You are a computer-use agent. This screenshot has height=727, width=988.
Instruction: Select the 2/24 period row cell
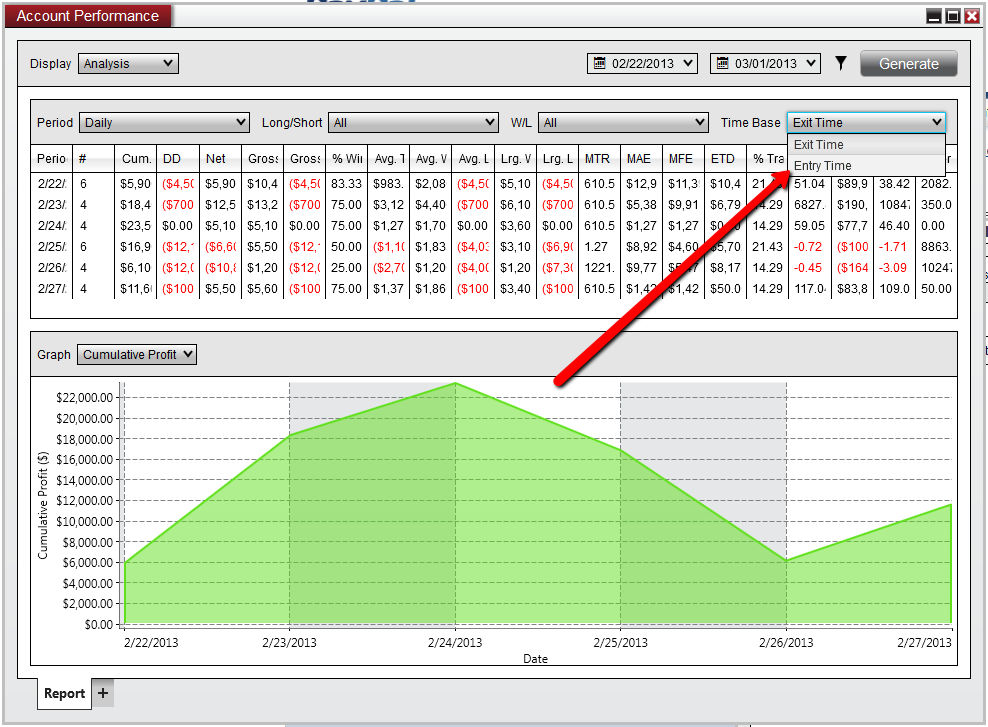[52, 226]
